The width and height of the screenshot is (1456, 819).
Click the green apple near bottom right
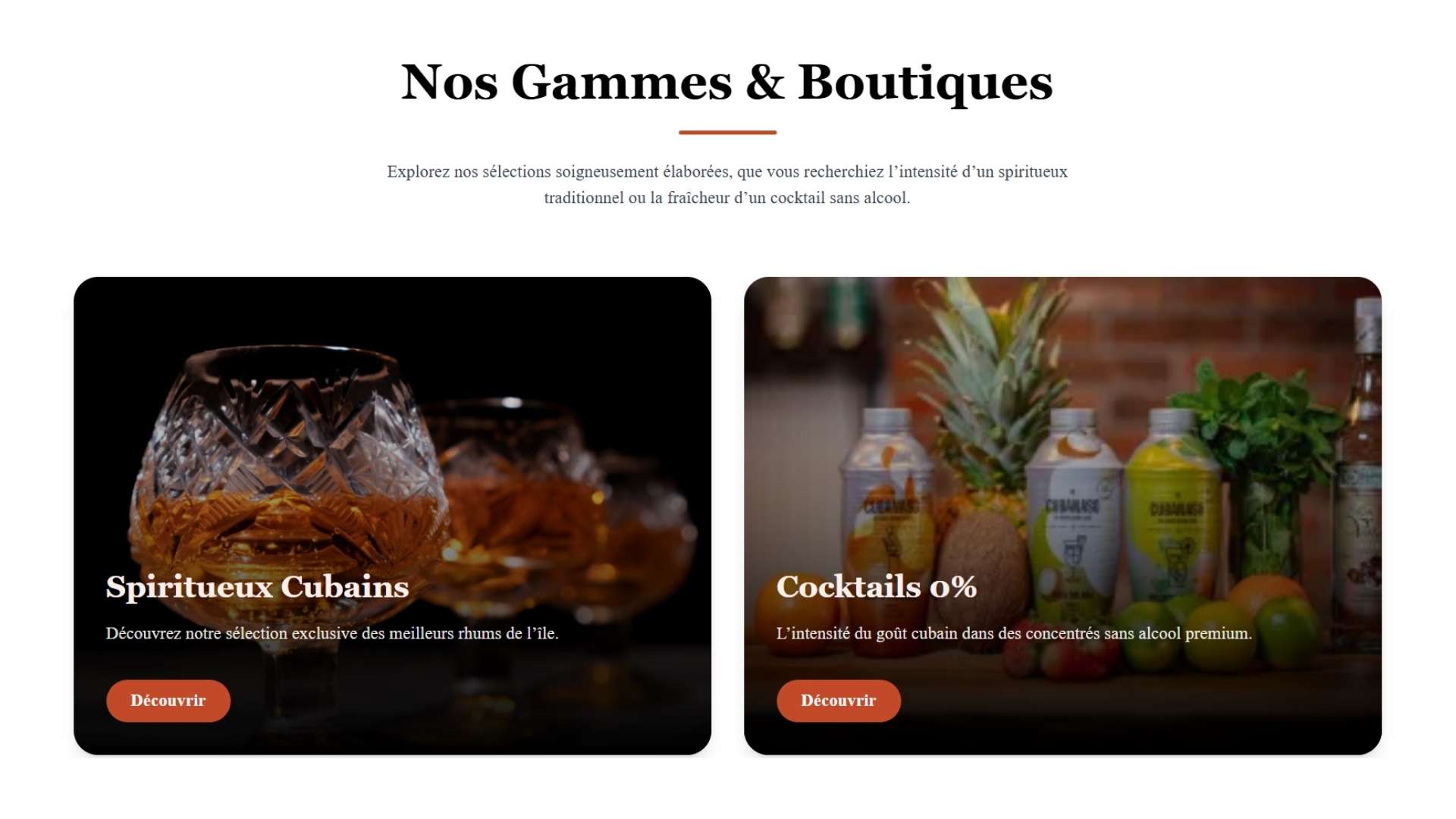pos(1287,632)
